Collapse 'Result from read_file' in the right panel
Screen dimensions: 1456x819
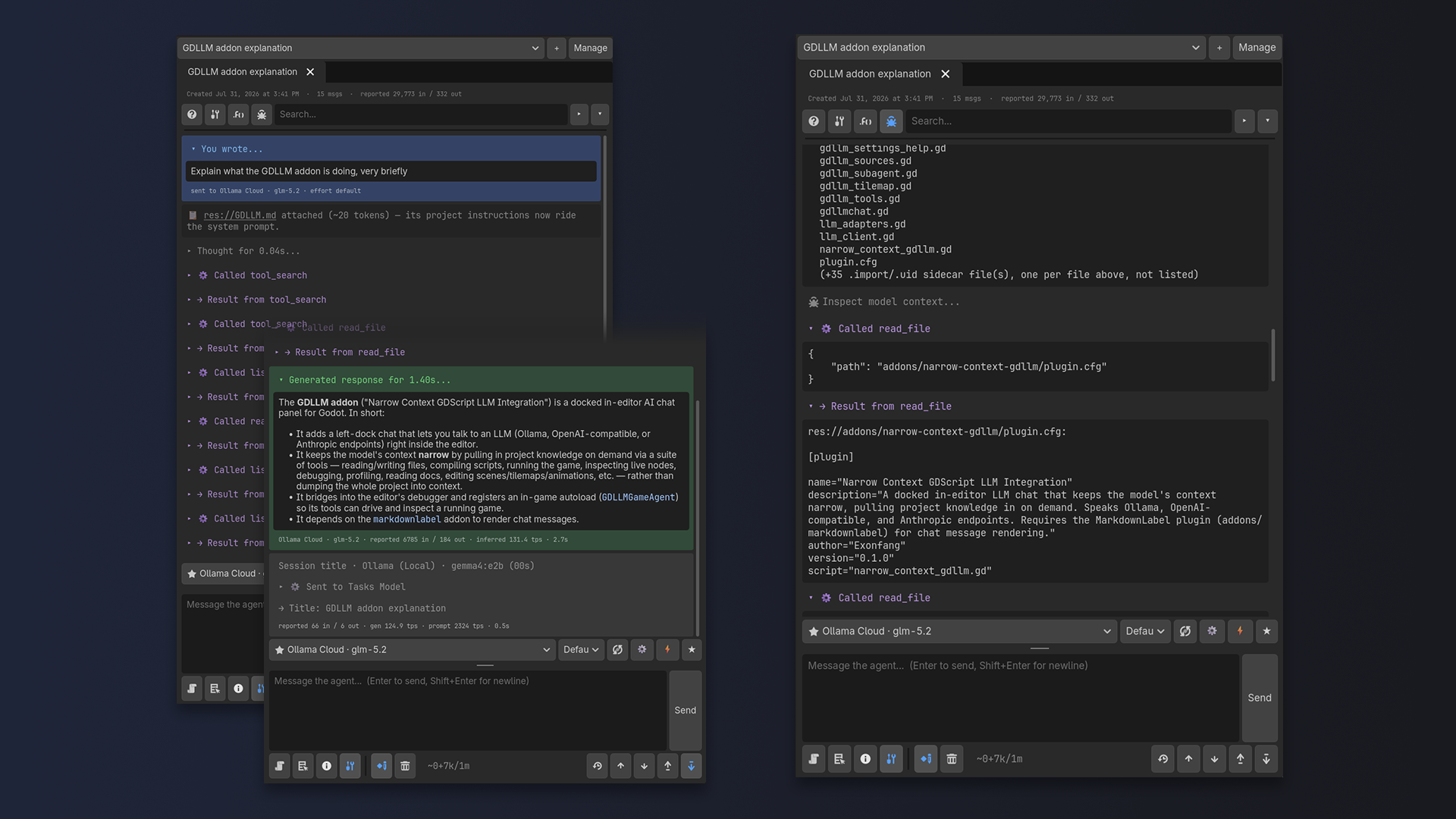880,406
